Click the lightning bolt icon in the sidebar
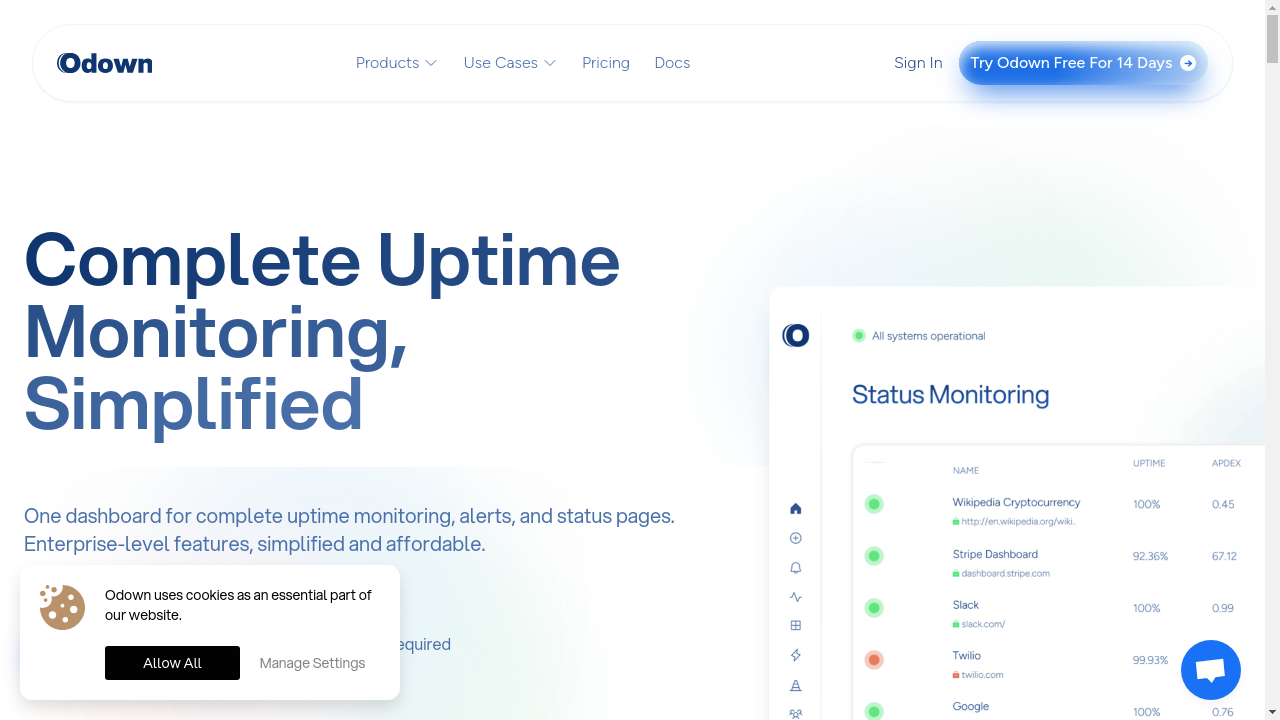Viewport: 1280px width, 720px height. point(796,656)
